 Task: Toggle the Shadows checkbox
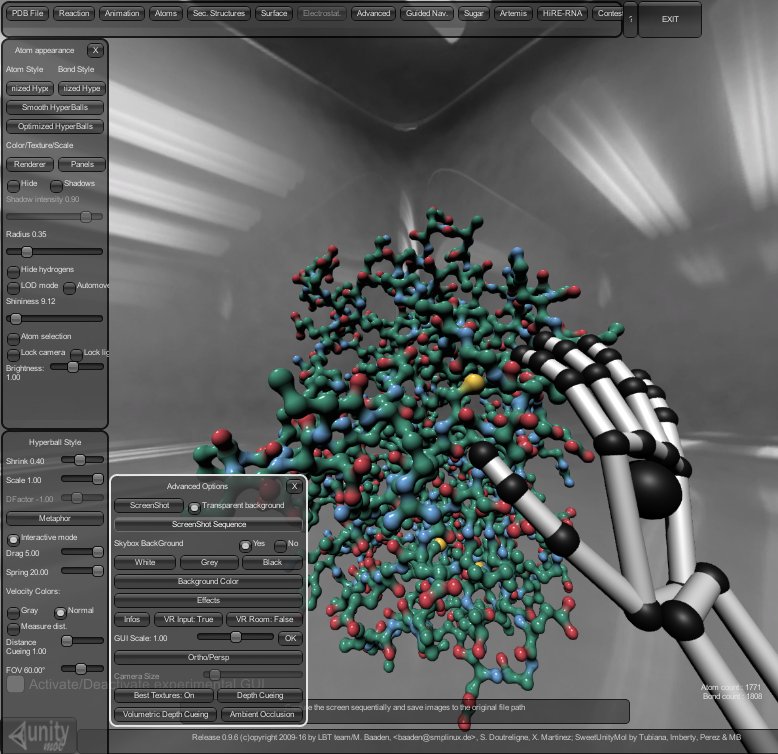[56, 185]
